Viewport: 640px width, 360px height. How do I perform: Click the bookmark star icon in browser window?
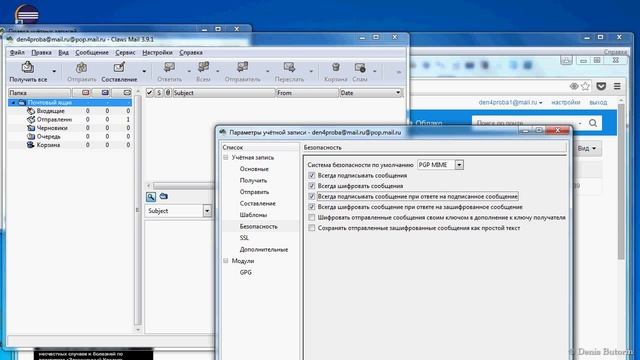pos(586,86)
